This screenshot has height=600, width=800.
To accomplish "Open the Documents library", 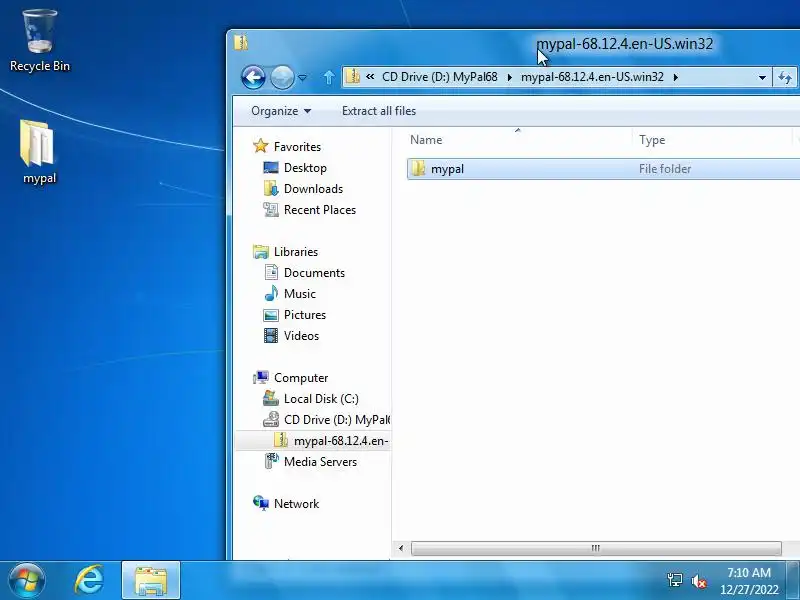I will tap(314, 273).
